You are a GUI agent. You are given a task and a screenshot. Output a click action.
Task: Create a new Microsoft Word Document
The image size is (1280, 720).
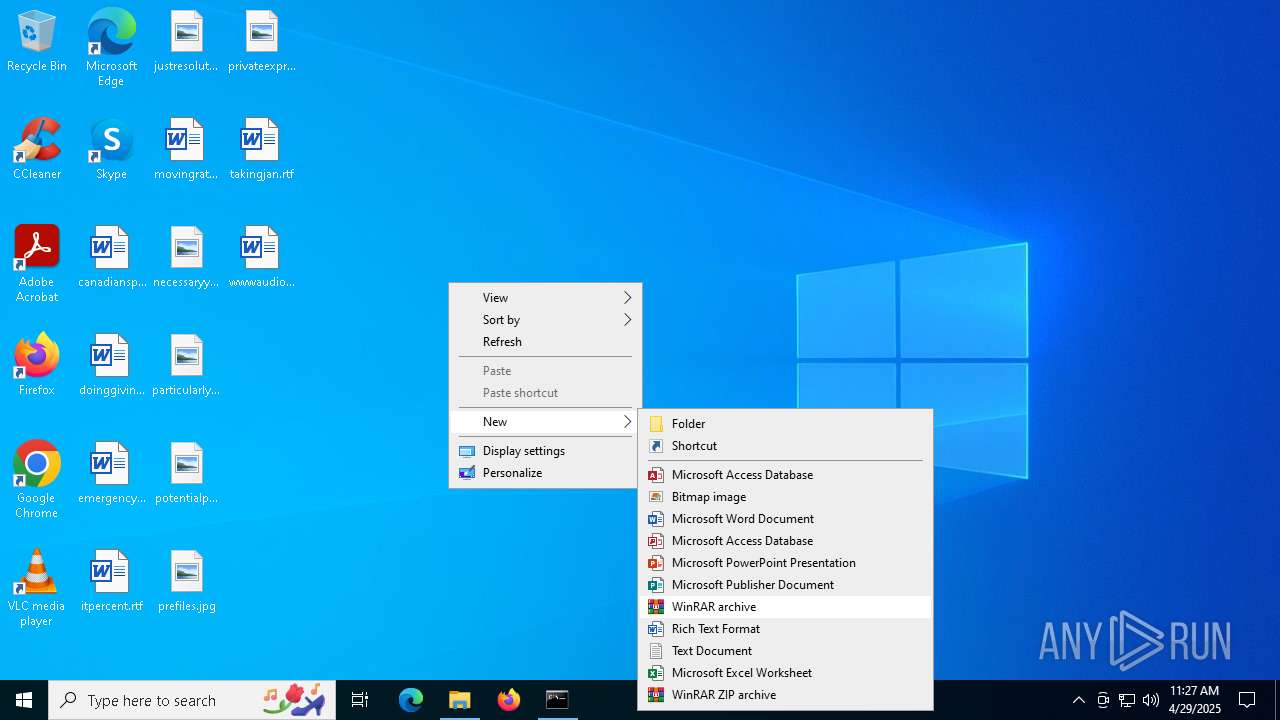785,519
